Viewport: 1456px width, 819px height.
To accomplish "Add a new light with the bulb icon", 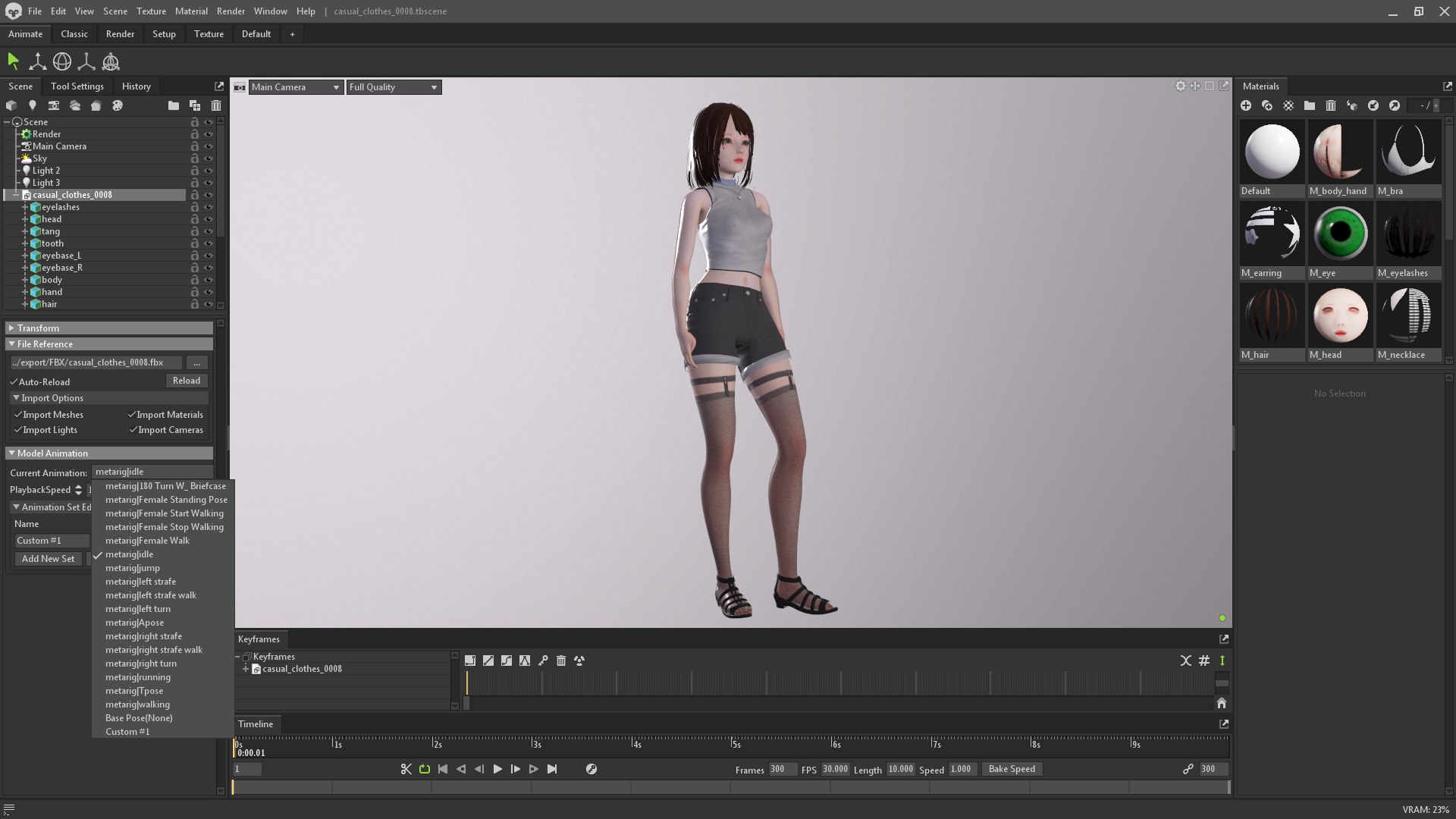I will [33, 105].
